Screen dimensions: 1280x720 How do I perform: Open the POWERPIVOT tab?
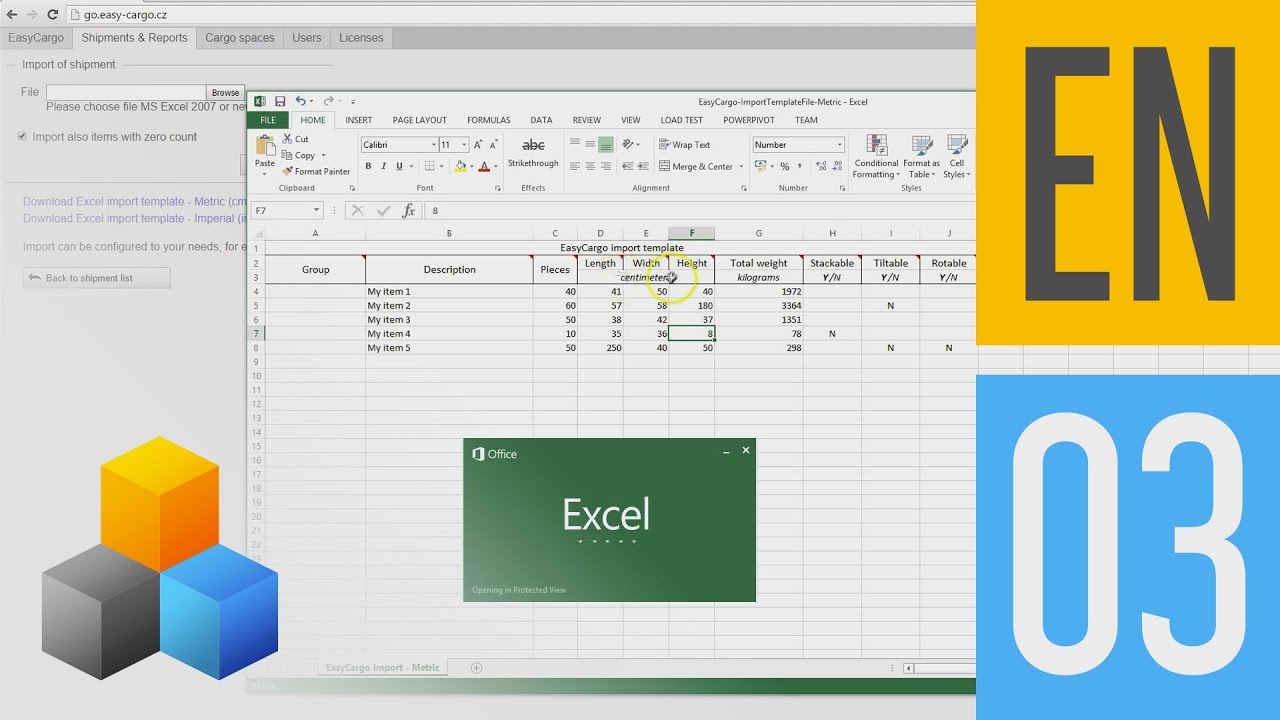pos(749,120)
